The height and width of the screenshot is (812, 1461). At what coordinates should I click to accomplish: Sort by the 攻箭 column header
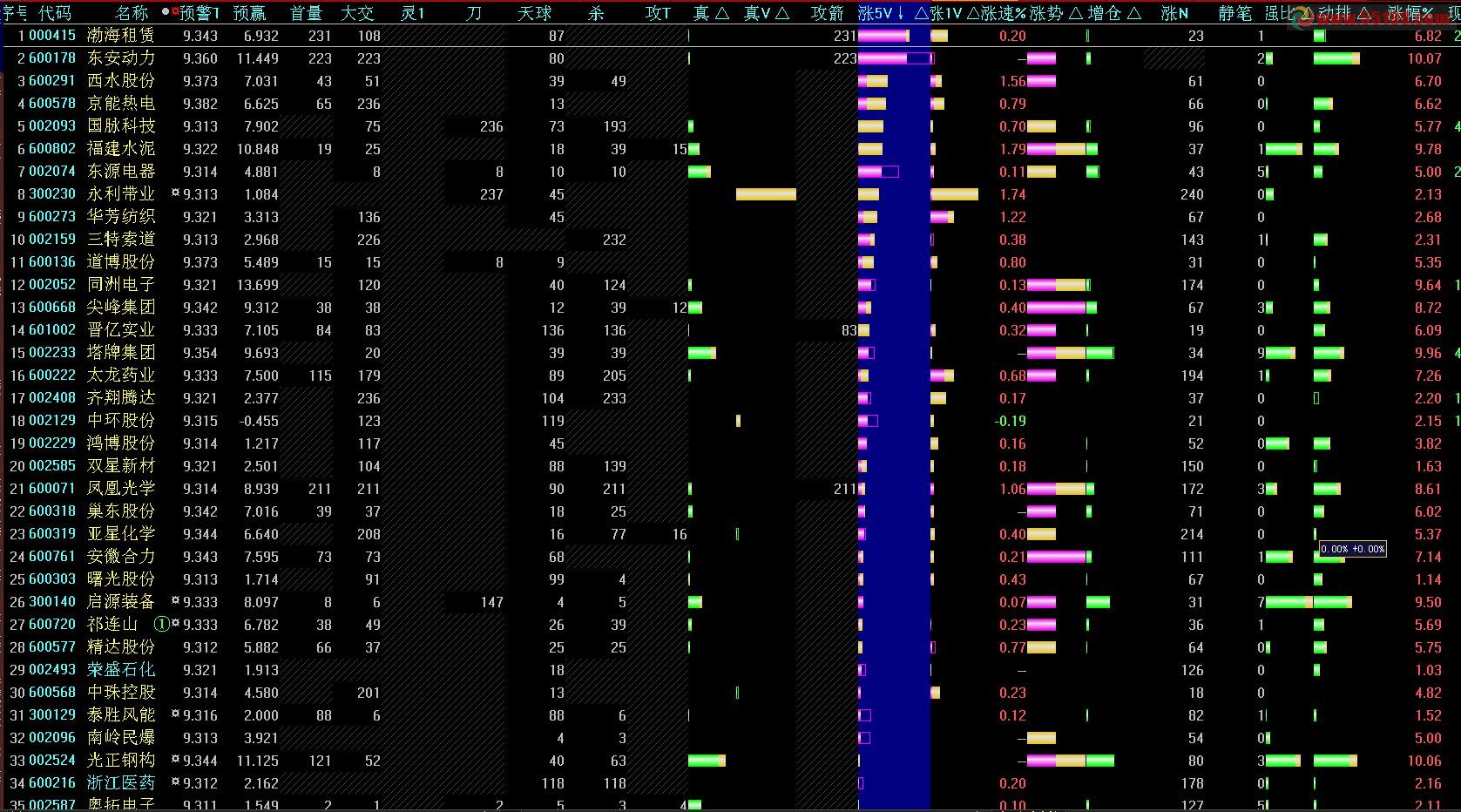coord(827,13)
